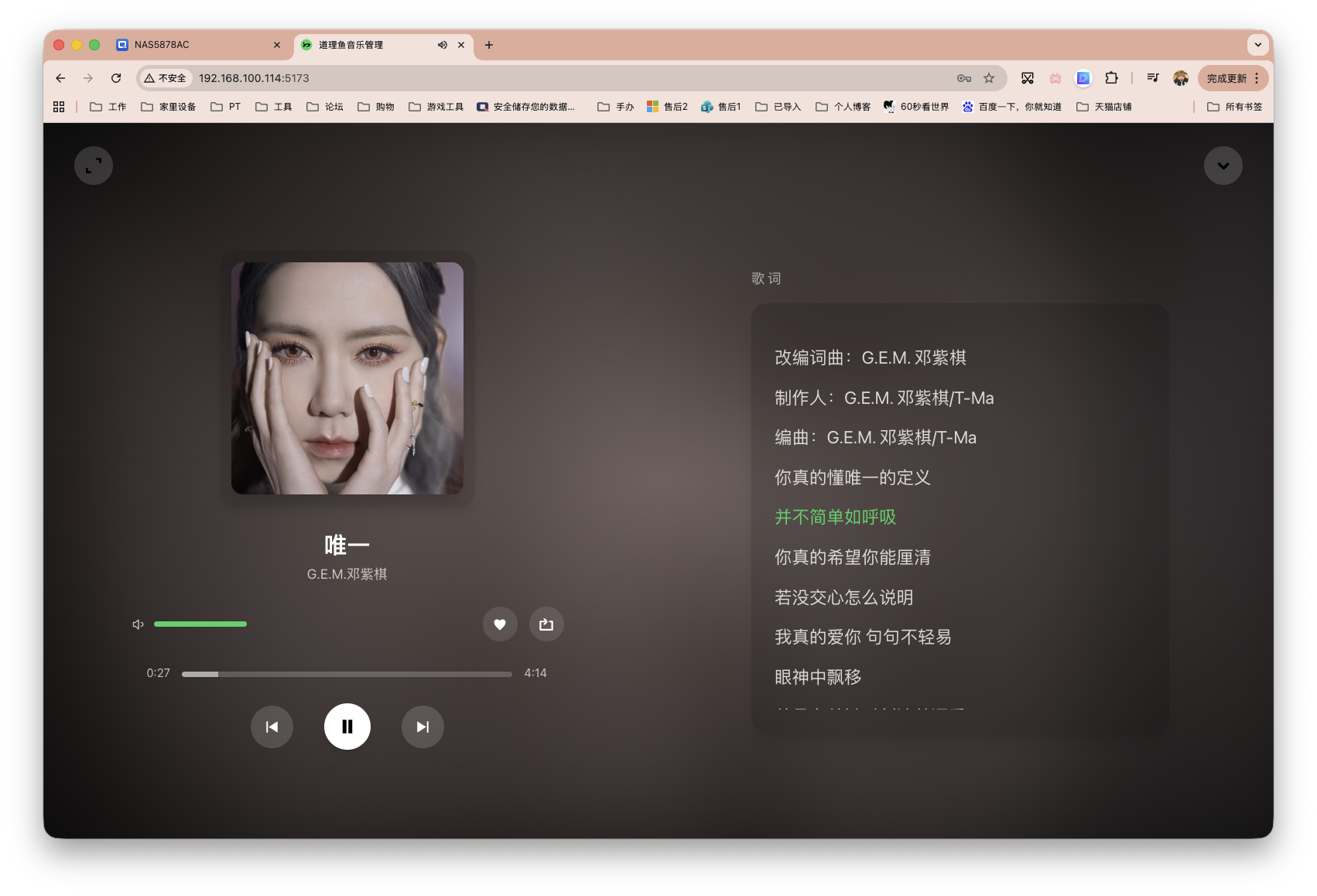Open the browser tab list dropdown
This screenshot has height=896, width=1317.
[1257, 45]
